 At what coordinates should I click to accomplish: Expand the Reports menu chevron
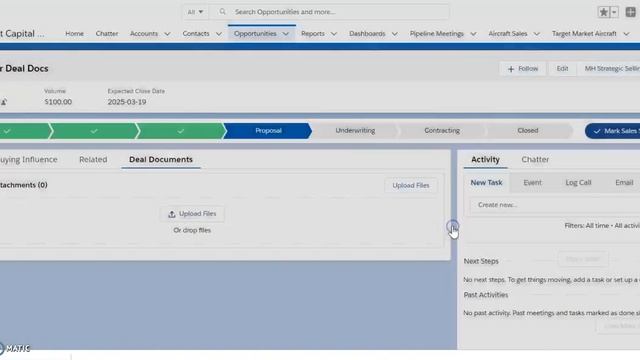point(334,34)
